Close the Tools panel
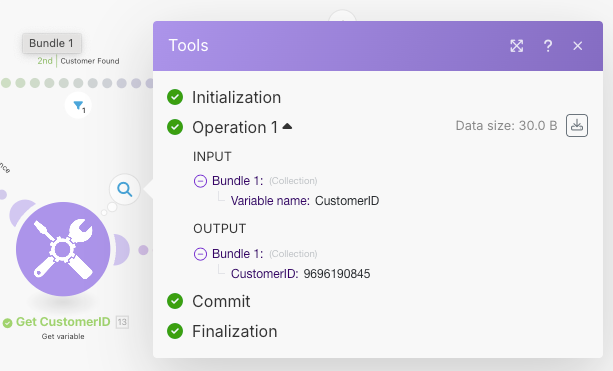Viewport: 613px width, 371px height. pyautogui.click(x=577, y=46)
